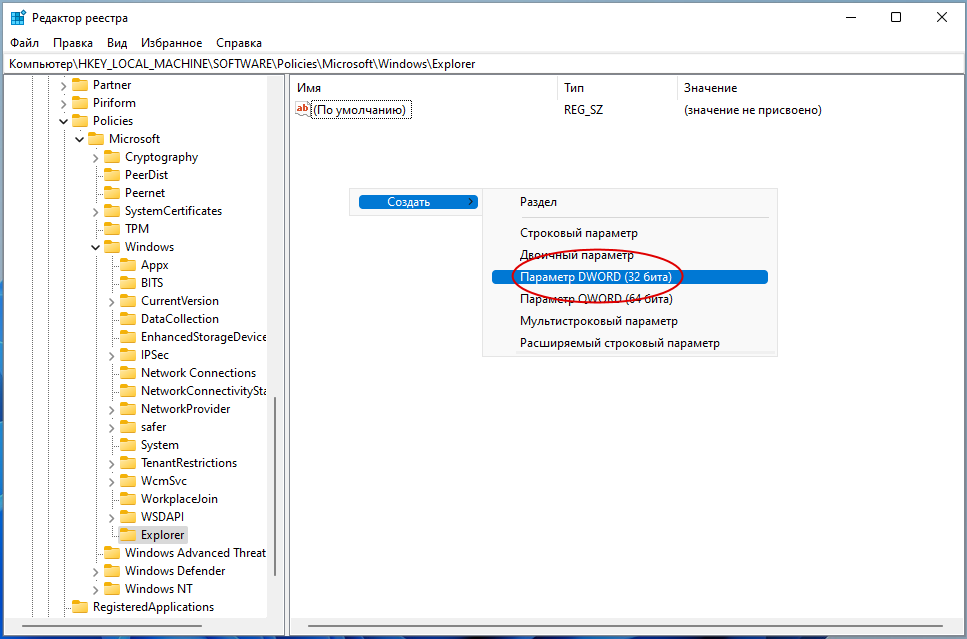Click the BITS folder icon
967x639 pixels.
[128, 282]
